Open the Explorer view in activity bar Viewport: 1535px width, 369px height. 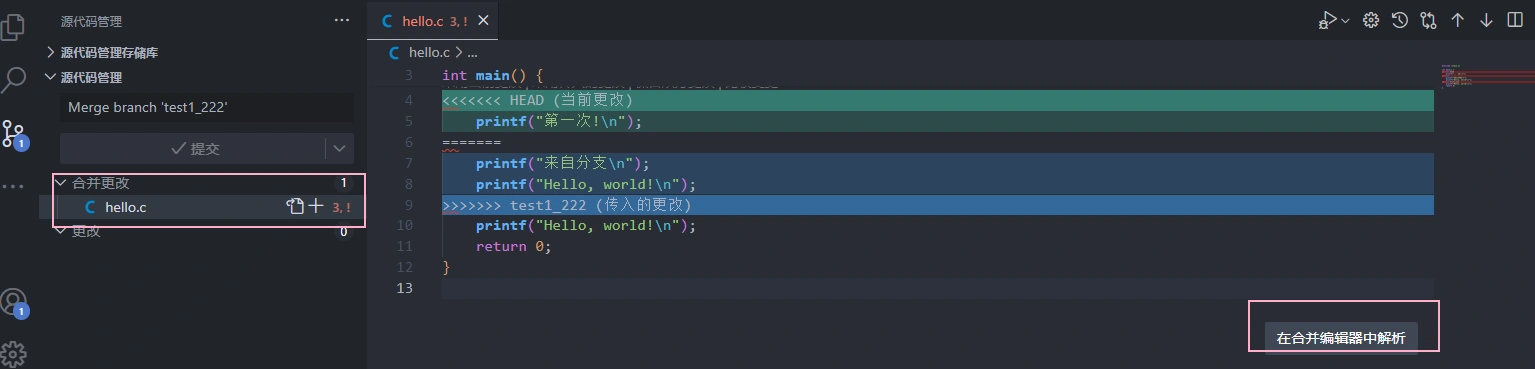coord(13,26)
